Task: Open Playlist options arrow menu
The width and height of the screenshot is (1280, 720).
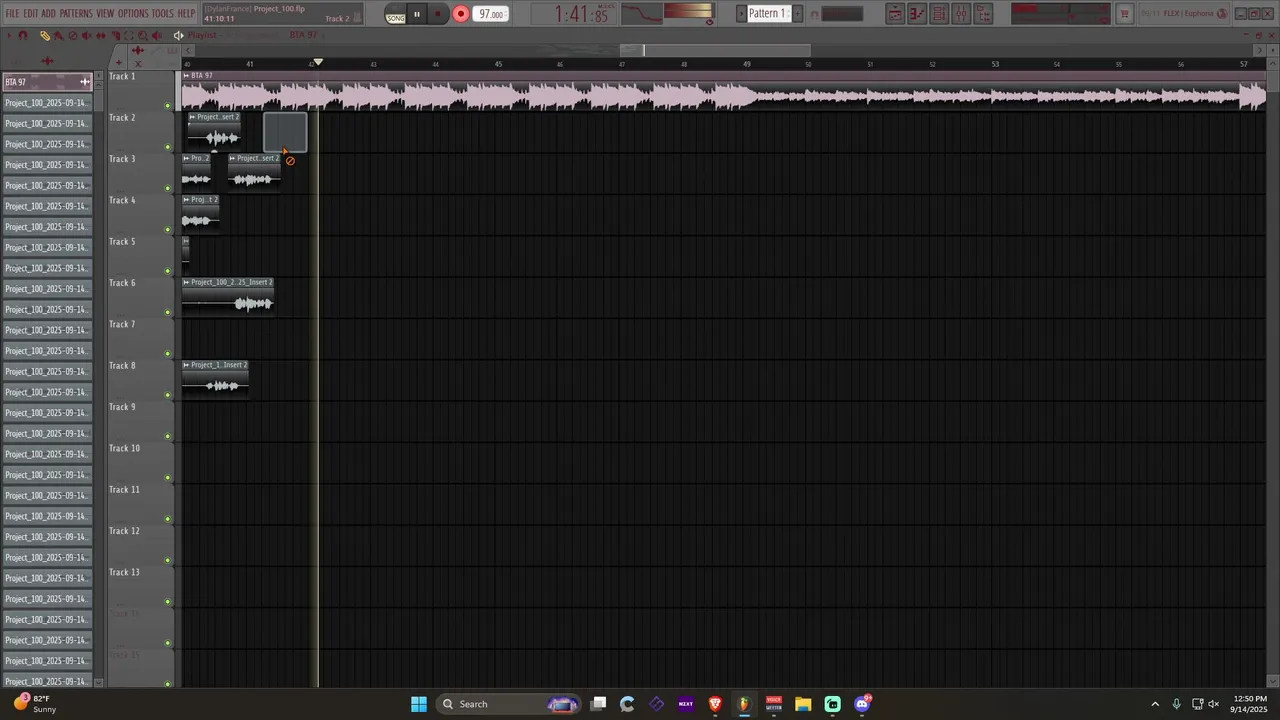Action: click(9, 35)
